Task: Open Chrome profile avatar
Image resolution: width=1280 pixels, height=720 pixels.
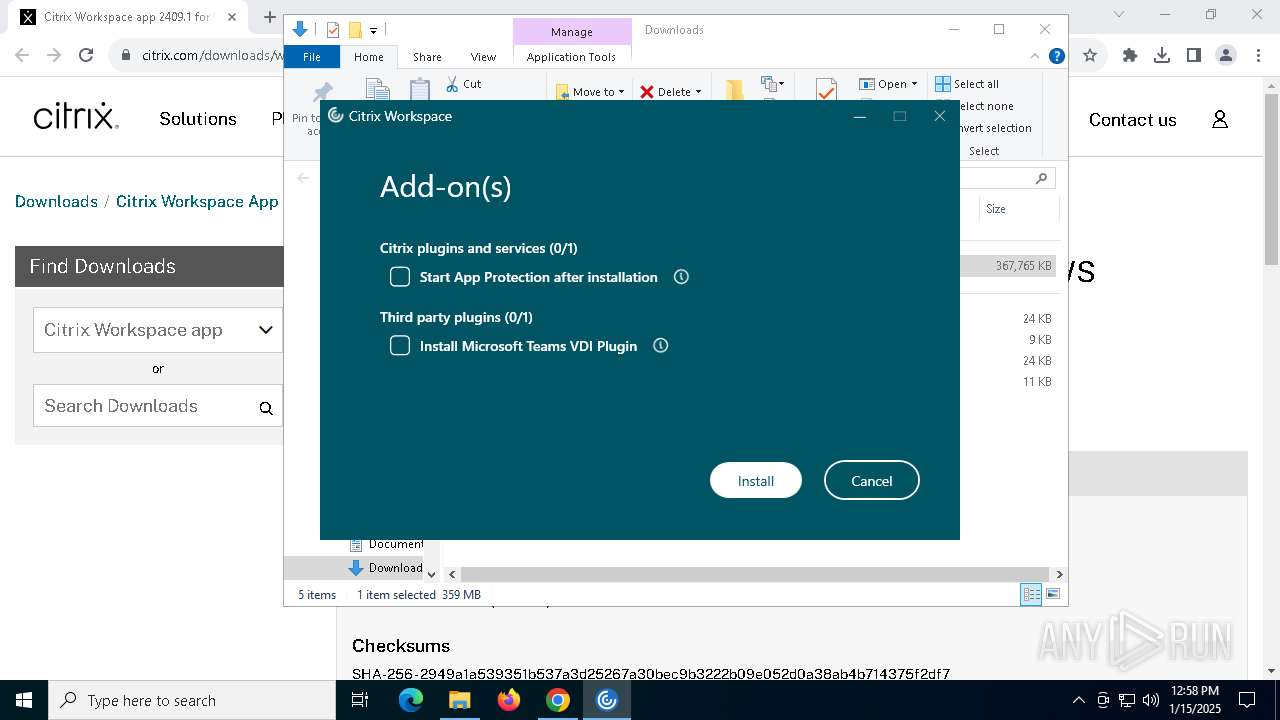Action: point(1226,56)
